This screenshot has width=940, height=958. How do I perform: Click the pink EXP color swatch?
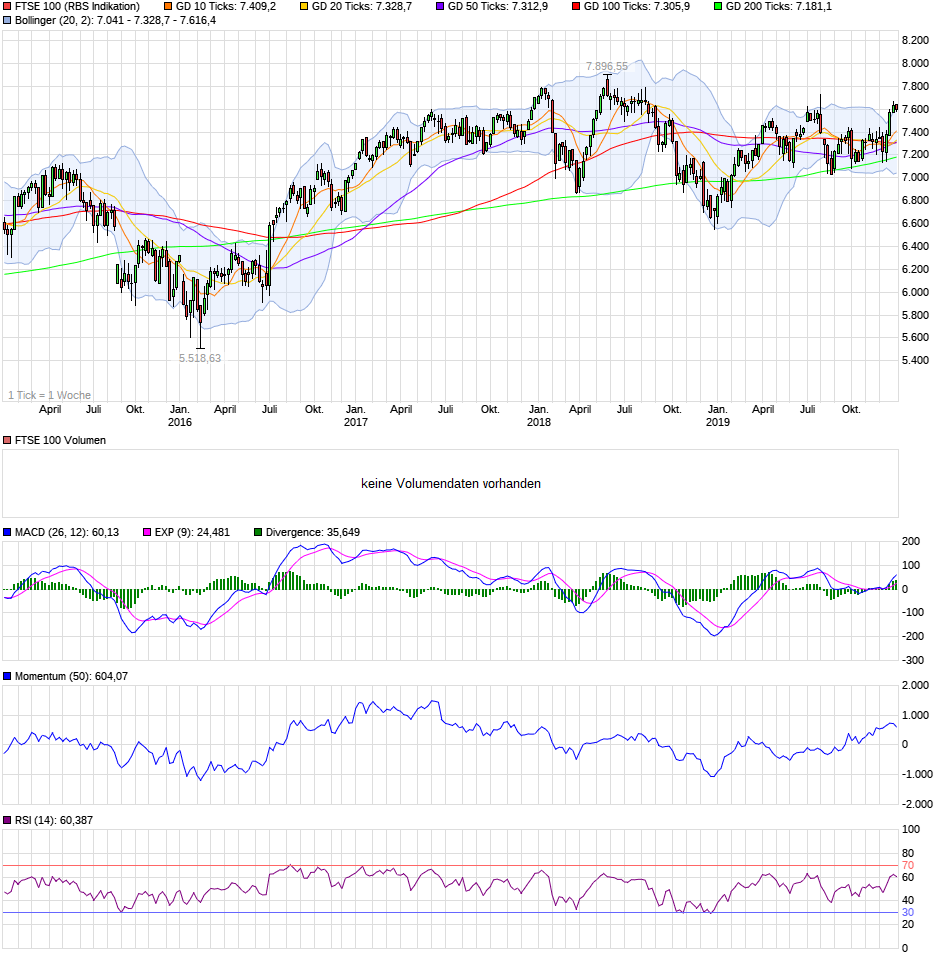click(146, 532)
